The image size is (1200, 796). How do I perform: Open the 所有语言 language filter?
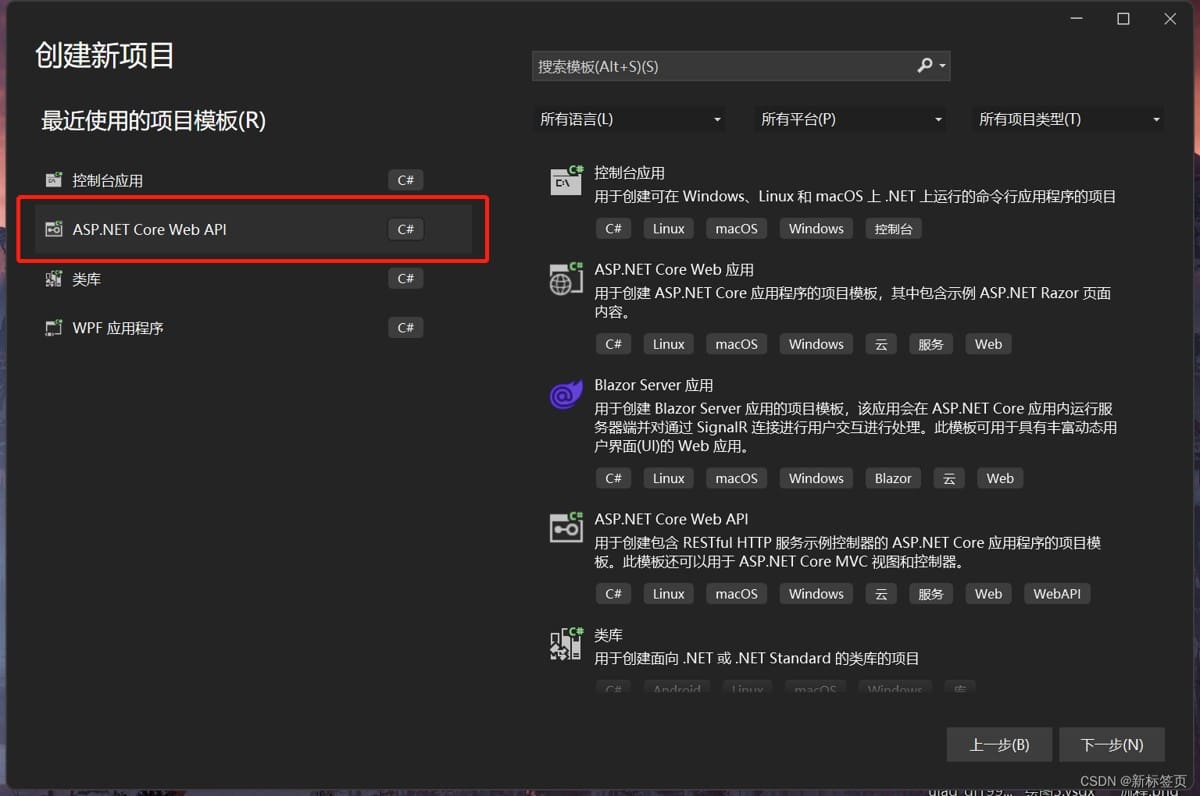[630, 119]
